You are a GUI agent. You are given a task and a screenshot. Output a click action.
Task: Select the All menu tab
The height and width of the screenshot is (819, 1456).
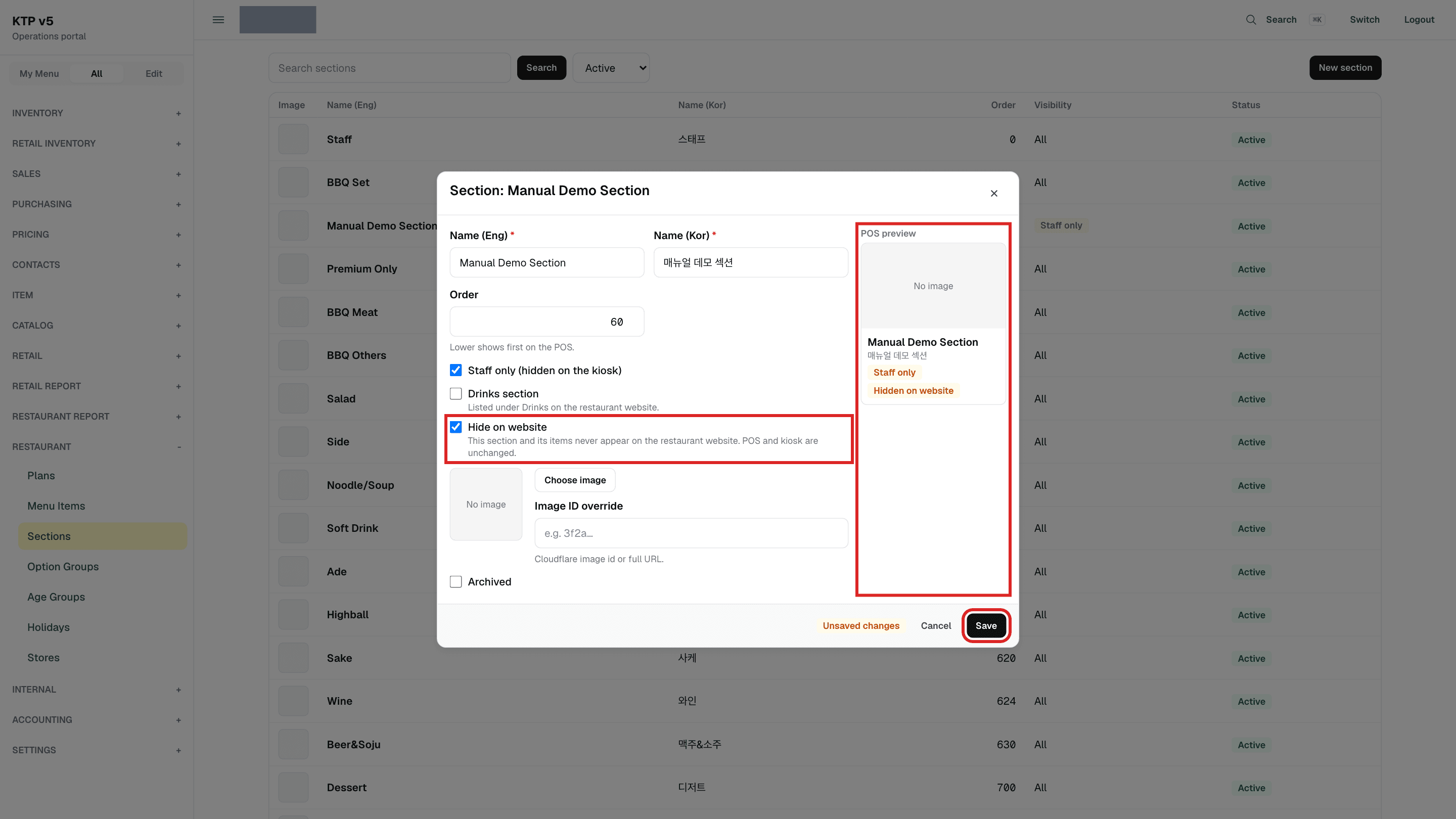(97, 73)
